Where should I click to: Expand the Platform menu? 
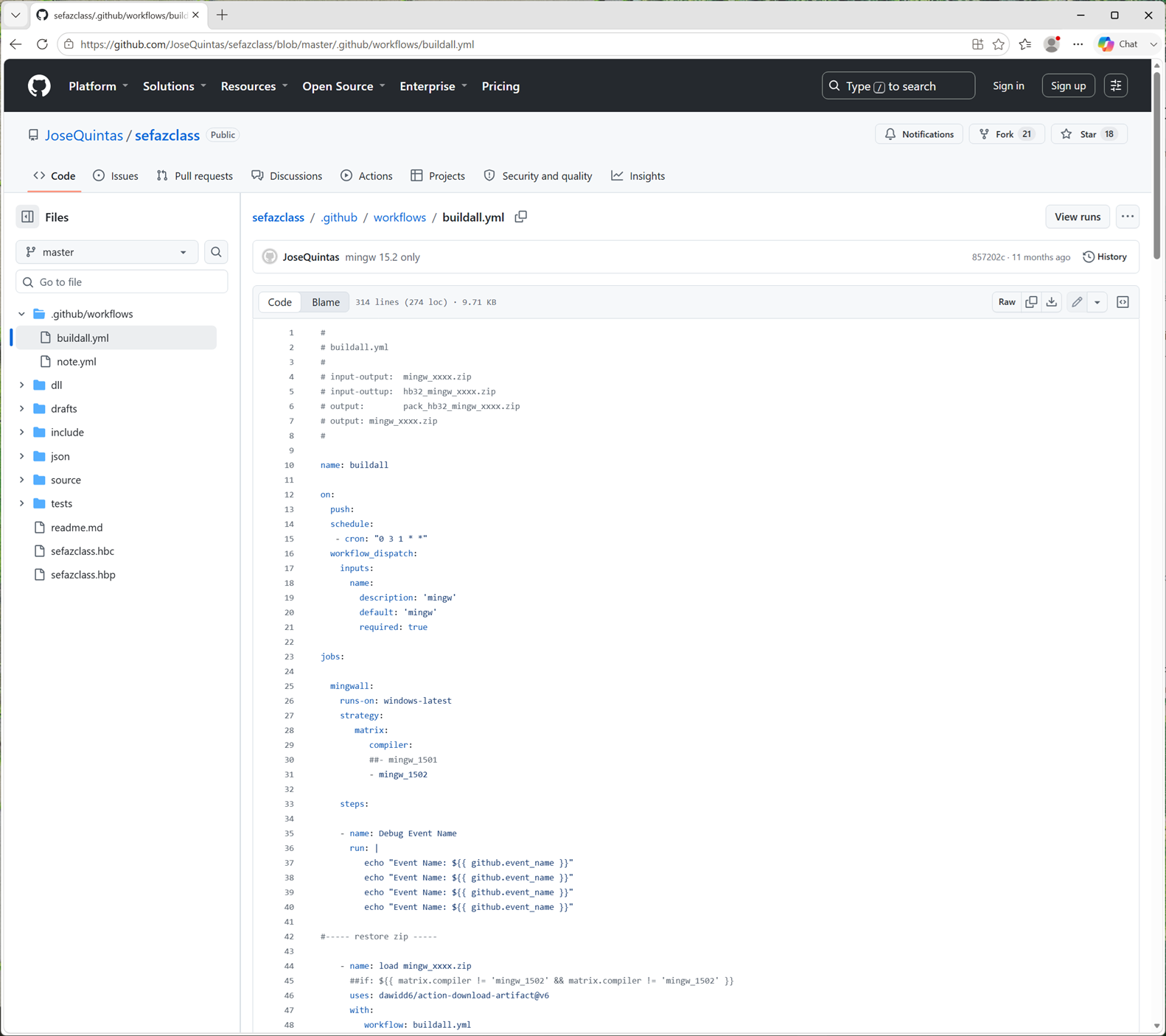[99, 86]
